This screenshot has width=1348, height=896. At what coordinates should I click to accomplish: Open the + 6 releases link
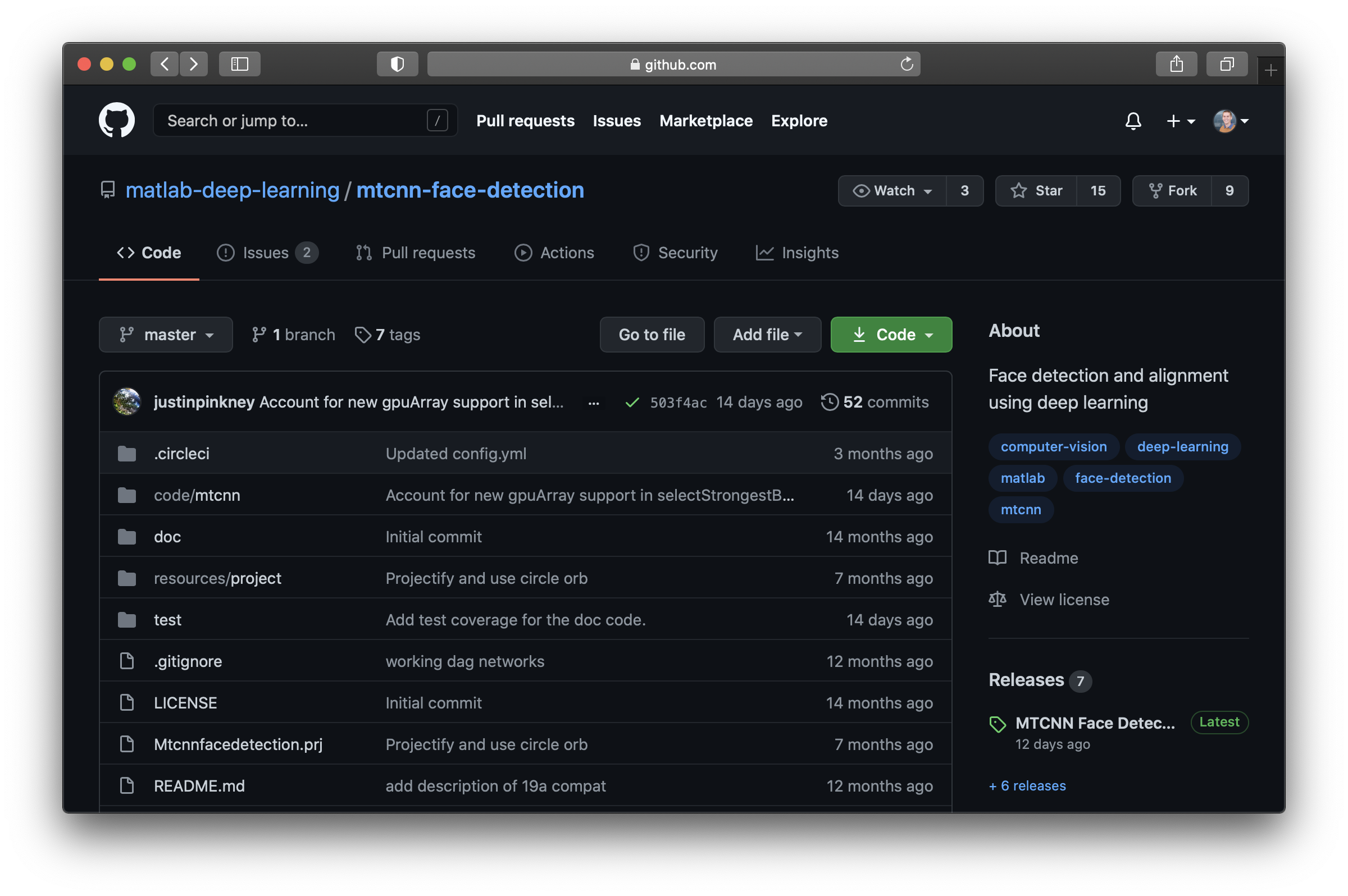click(x=1027, y=786)
